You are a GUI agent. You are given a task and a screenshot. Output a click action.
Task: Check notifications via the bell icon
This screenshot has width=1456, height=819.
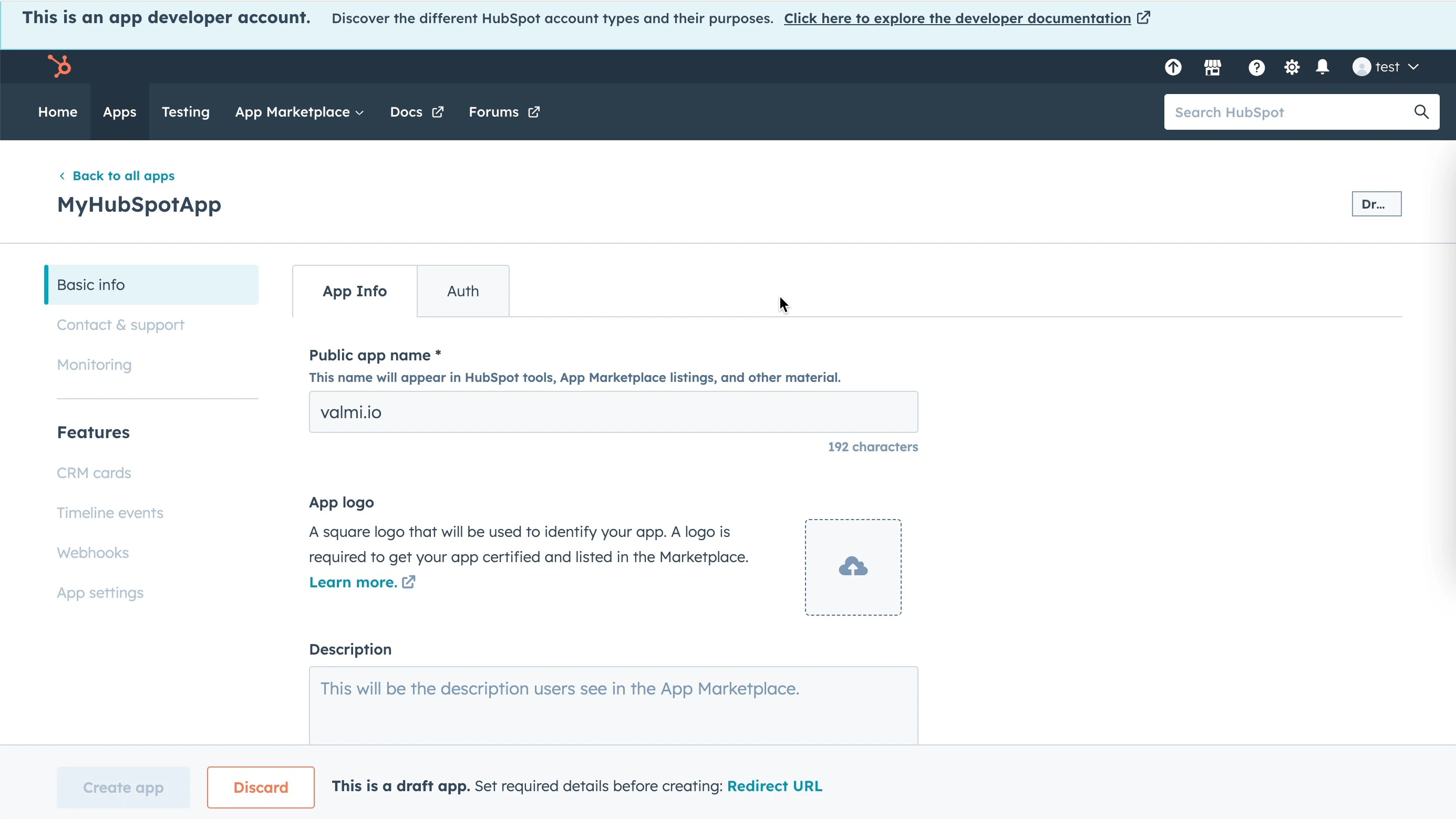click(1323, 67)
